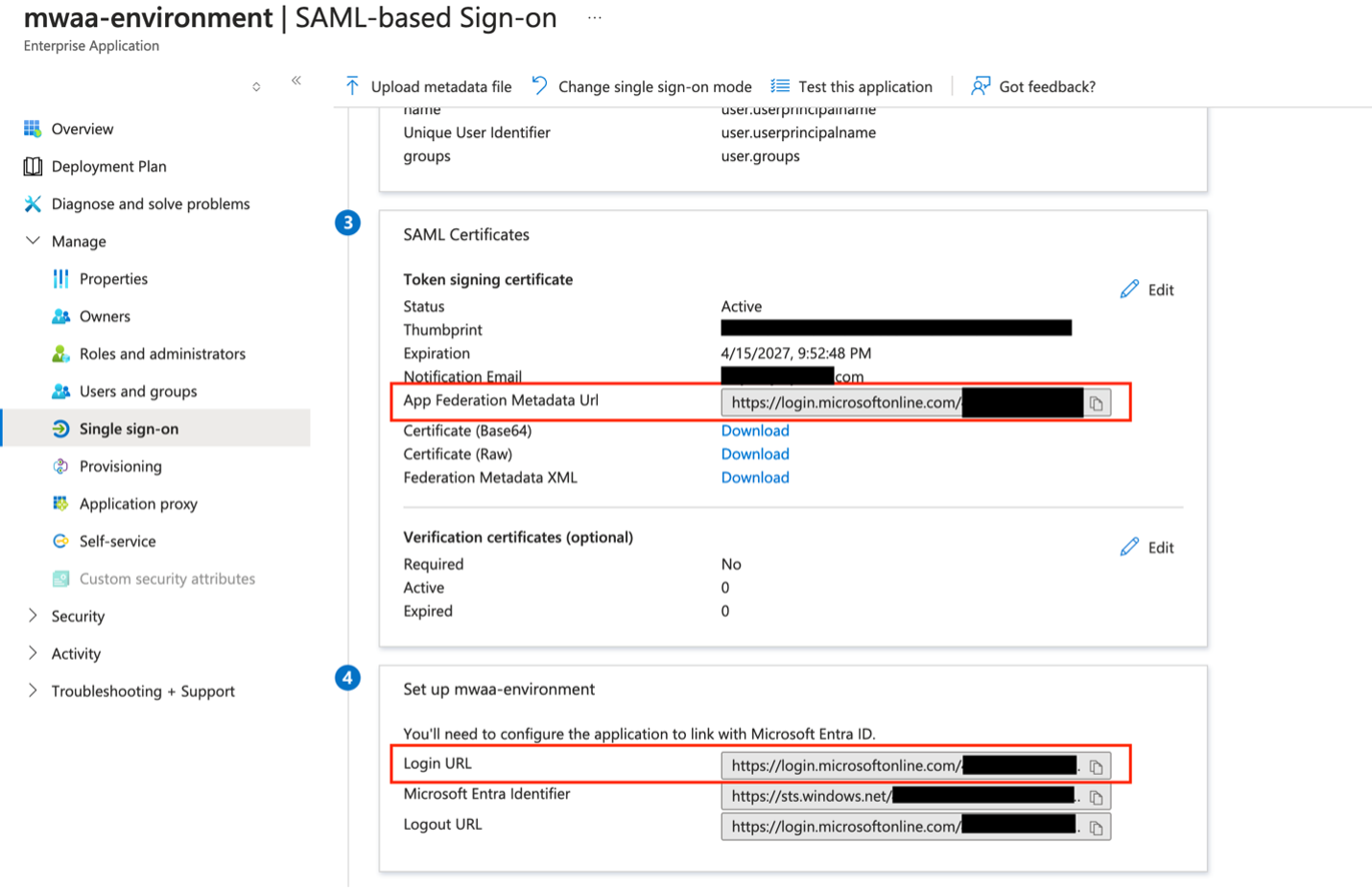Screen dimensions: 1372x890
Task: Click the Required value No
Action: [x=731, y=564]
